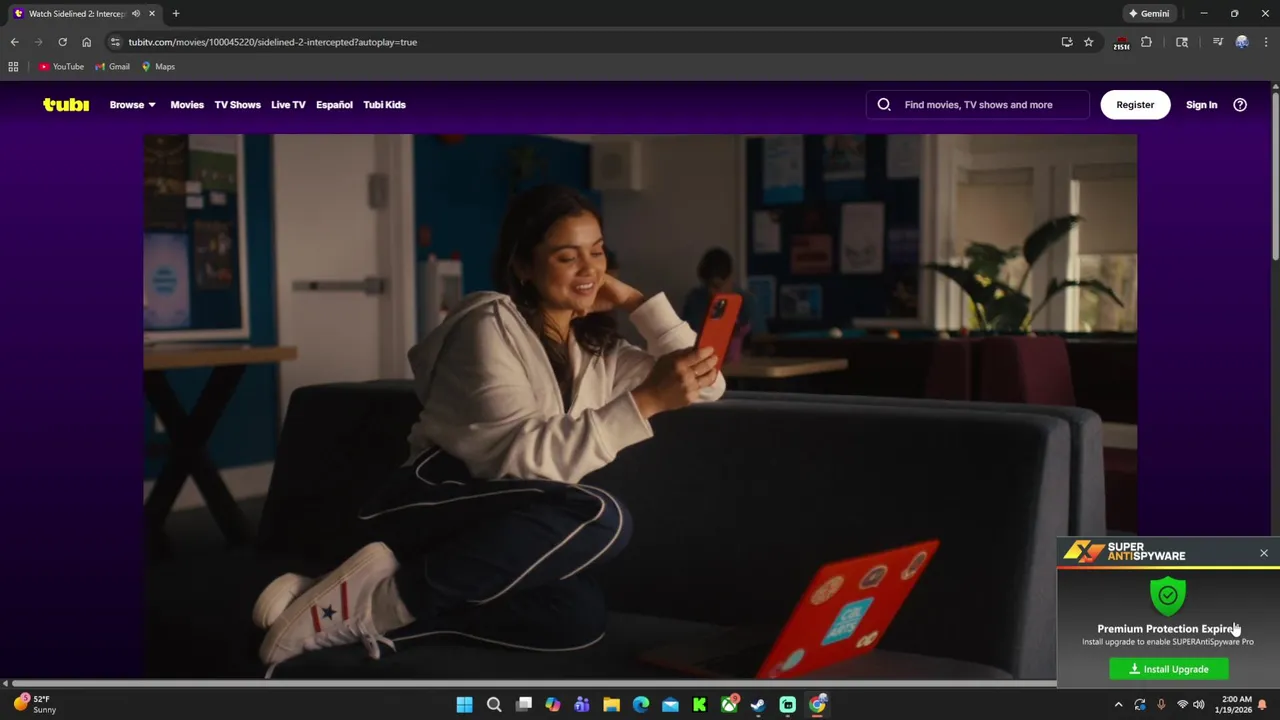Open the Wi-Fi network tray icon
This screenshot has width=1280, height=720.
[x=1182, y=705]
